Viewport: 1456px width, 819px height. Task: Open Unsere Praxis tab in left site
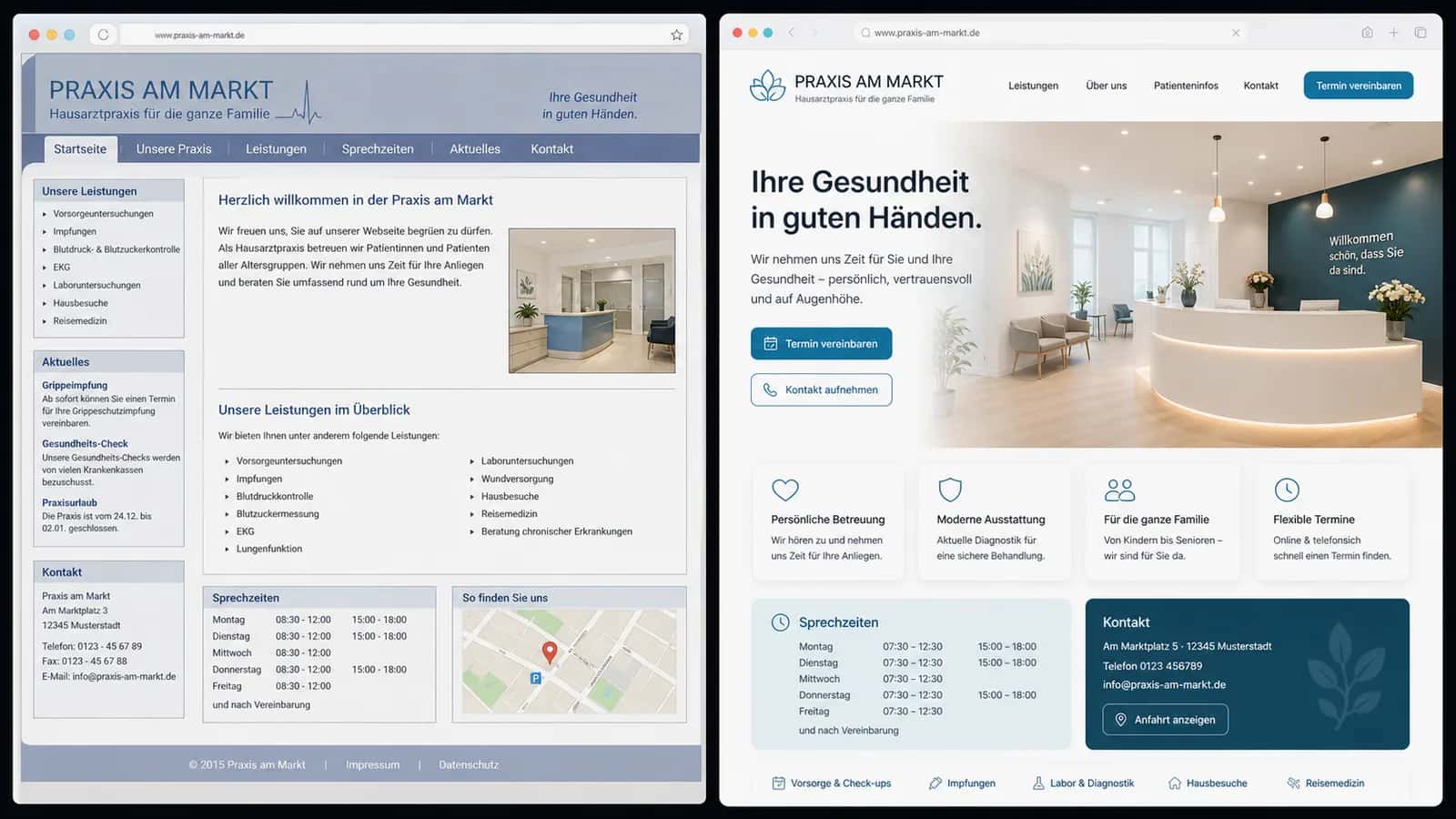pyautogui.click(x=174, y=149)
